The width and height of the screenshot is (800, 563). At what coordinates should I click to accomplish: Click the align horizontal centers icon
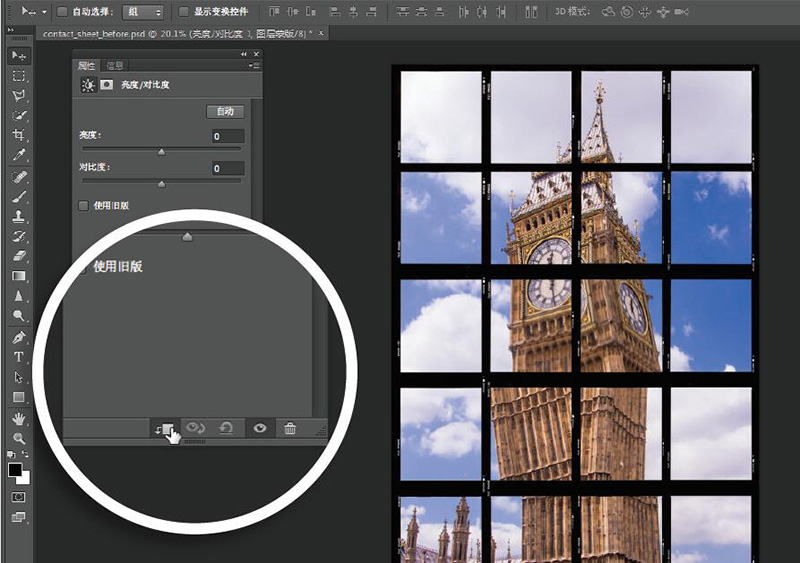pos(354,11)
